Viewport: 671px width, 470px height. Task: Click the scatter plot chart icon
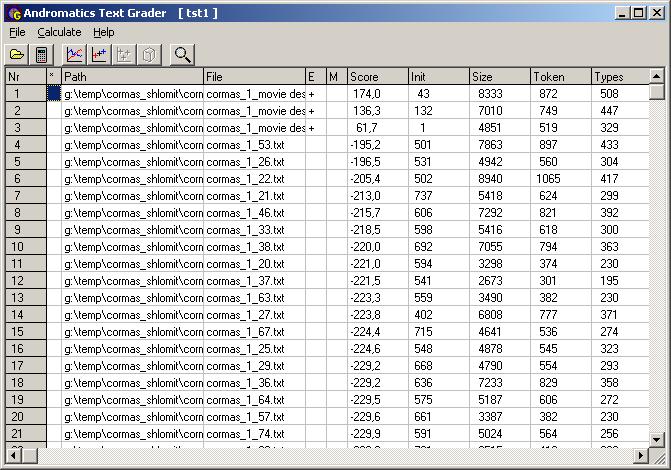[x=99, y=55]
